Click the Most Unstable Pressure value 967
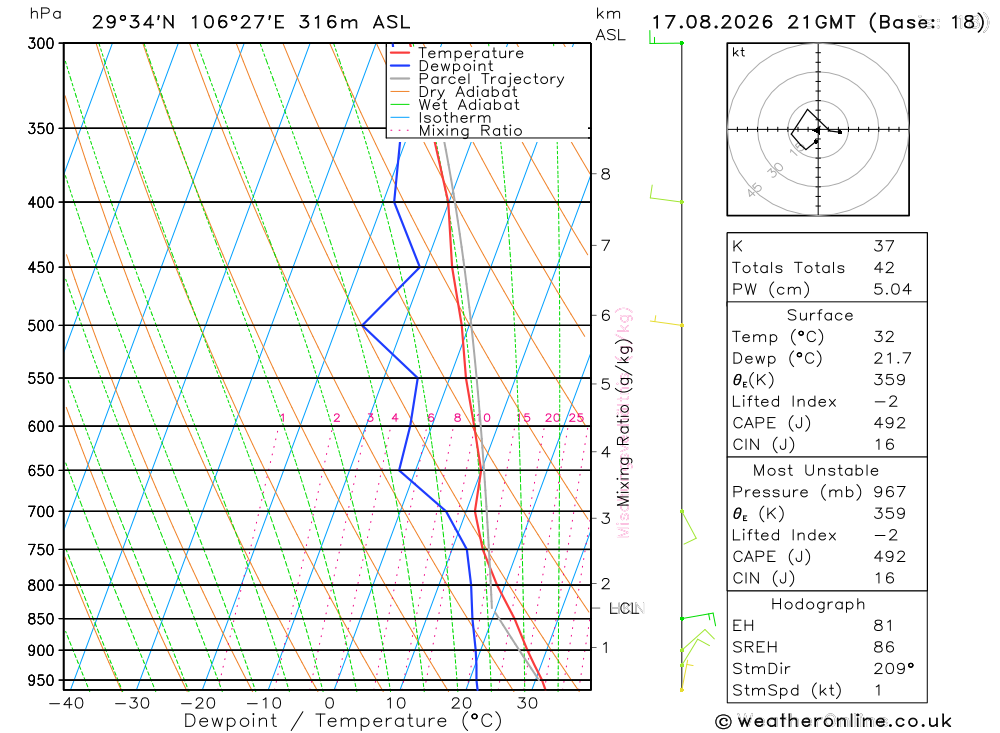The height and width of the screenshot is (733, 1000). point(890,492)
